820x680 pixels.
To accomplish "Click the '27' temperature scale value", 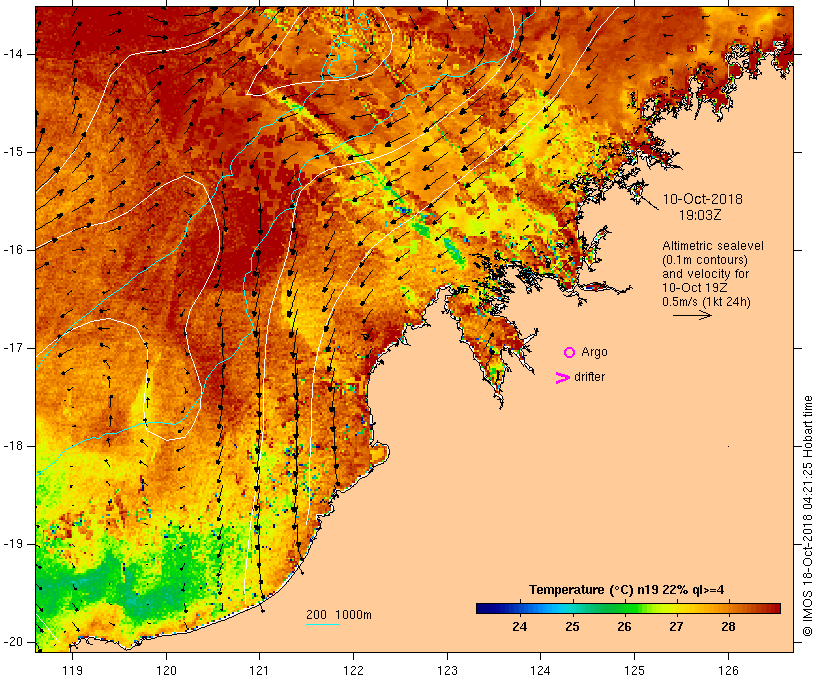I will (676, 627).
